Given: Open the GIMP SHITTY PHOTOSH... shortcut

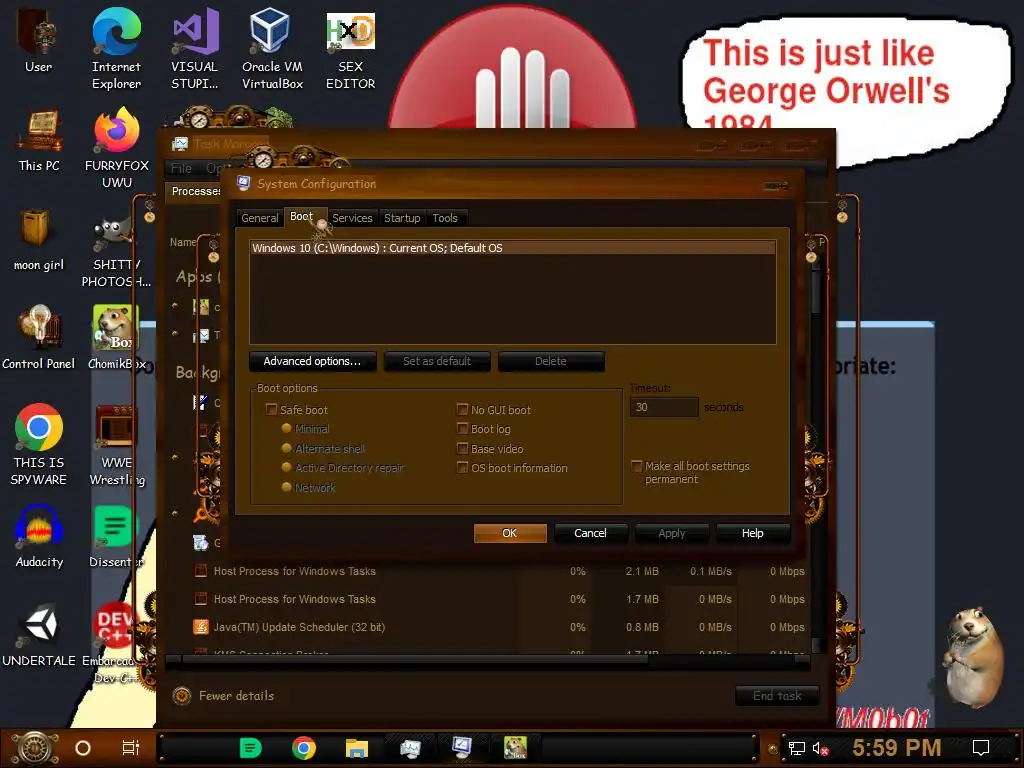Looking at the screenshot, I should pyautogui.click(x=116, y=251).
